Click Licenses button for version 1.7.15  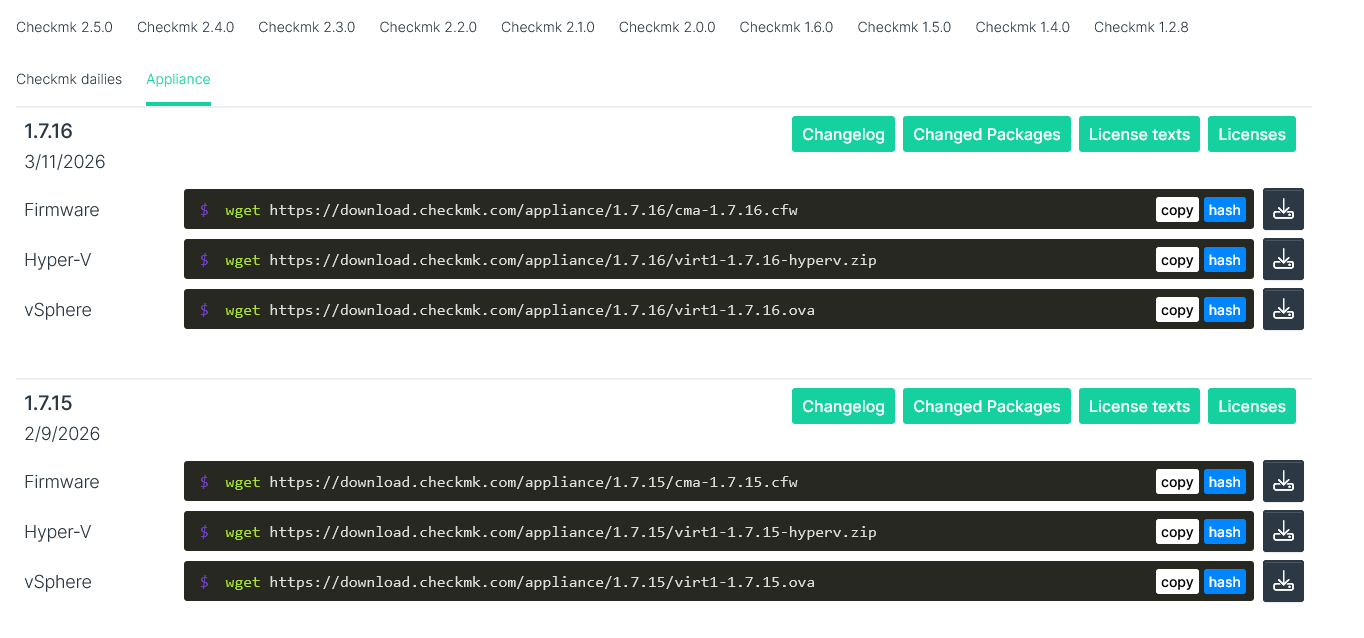[1252, 406]
